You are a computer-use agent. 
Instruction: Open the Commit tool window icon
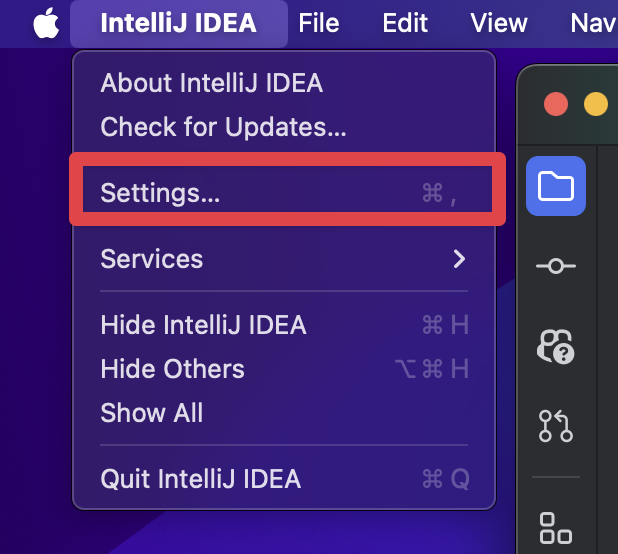pos(555,266)
